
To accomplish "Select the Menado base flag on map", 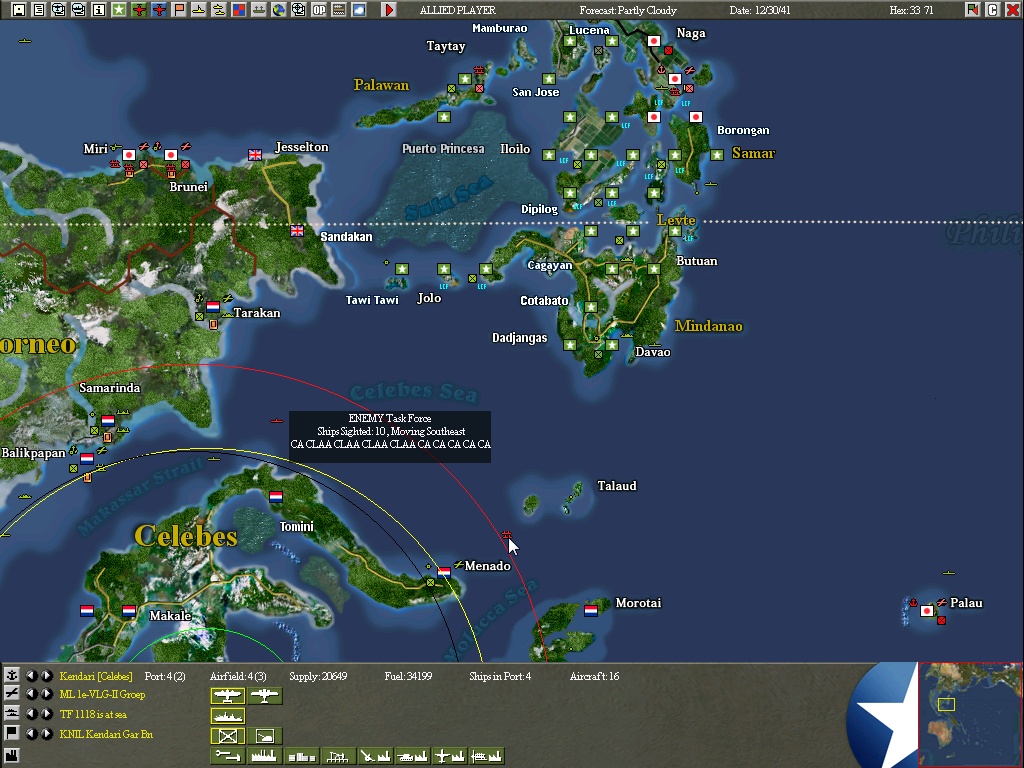I will pyautogui.click(x=444, y=573).
